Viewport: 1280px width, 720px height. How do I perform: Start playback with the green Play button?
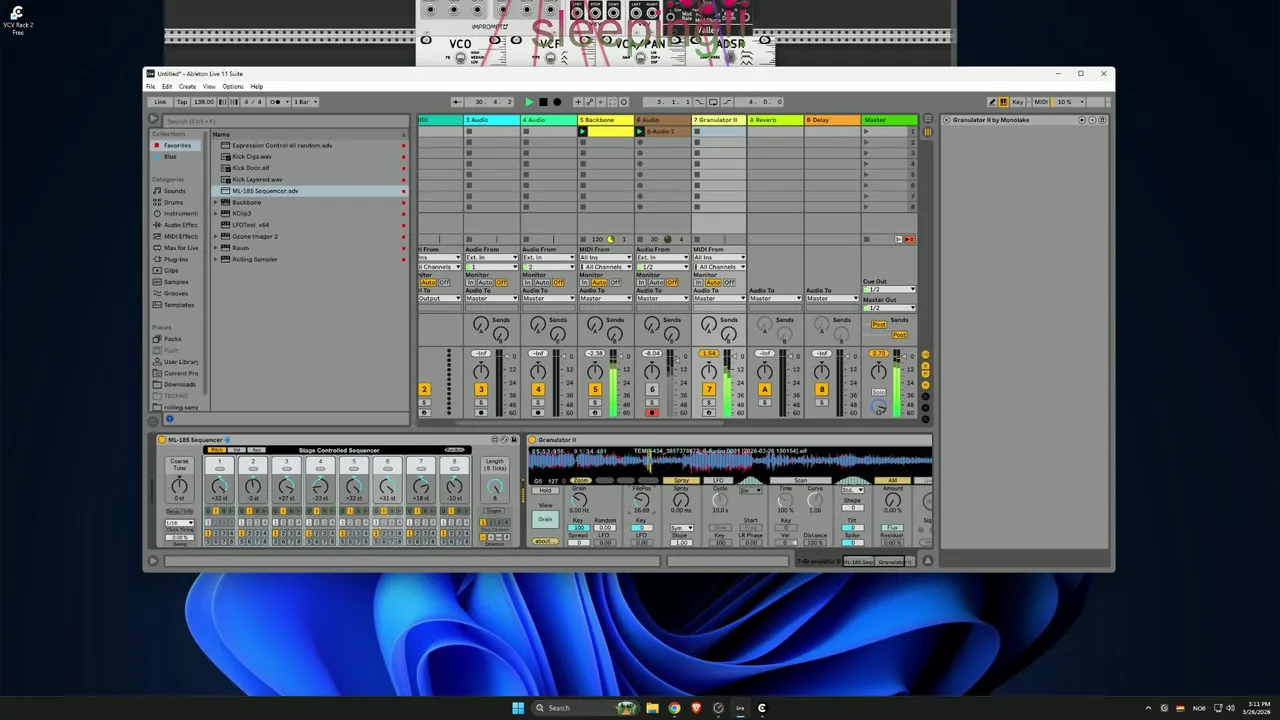[529, 102]
